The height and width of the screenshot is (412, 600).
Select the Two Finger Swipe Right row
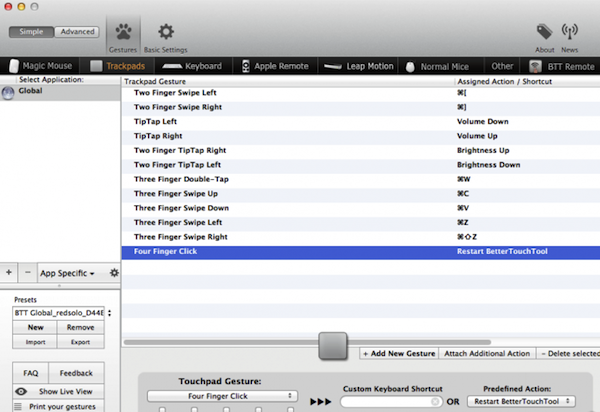pyautogui.click(x=361, y=107)
